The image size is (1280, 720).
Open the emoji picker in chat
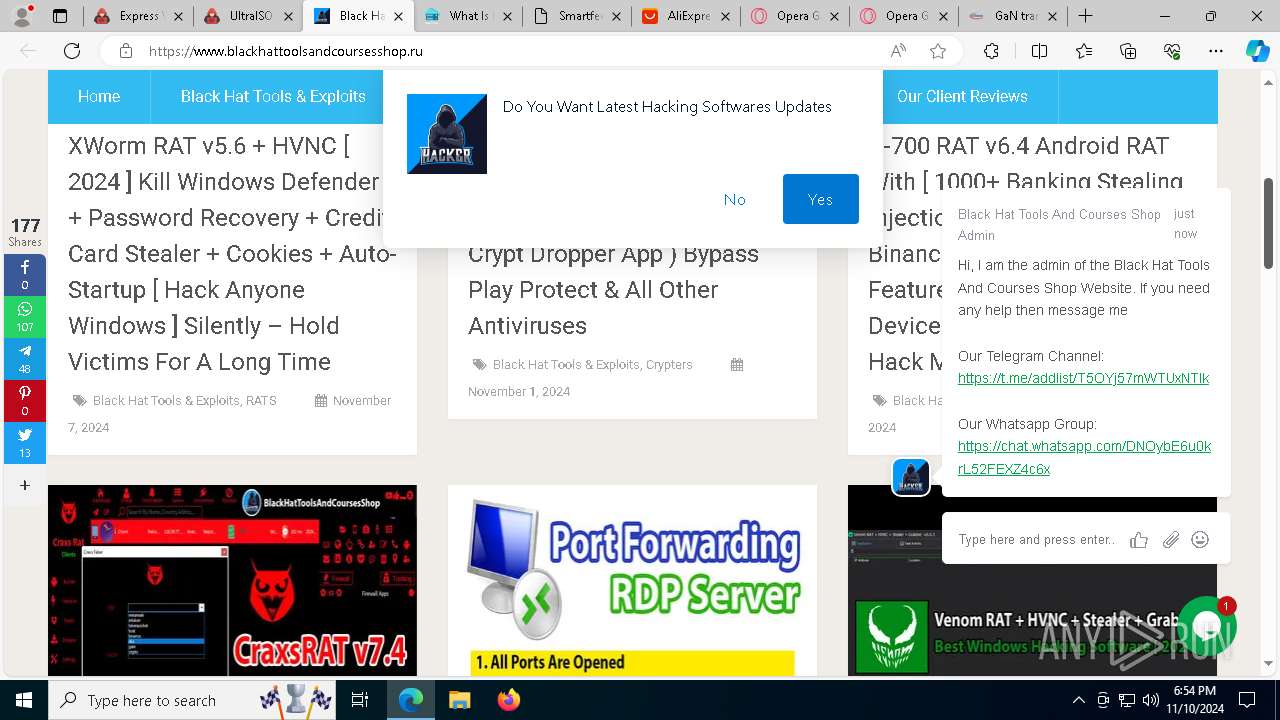(x=1201, y=540)
